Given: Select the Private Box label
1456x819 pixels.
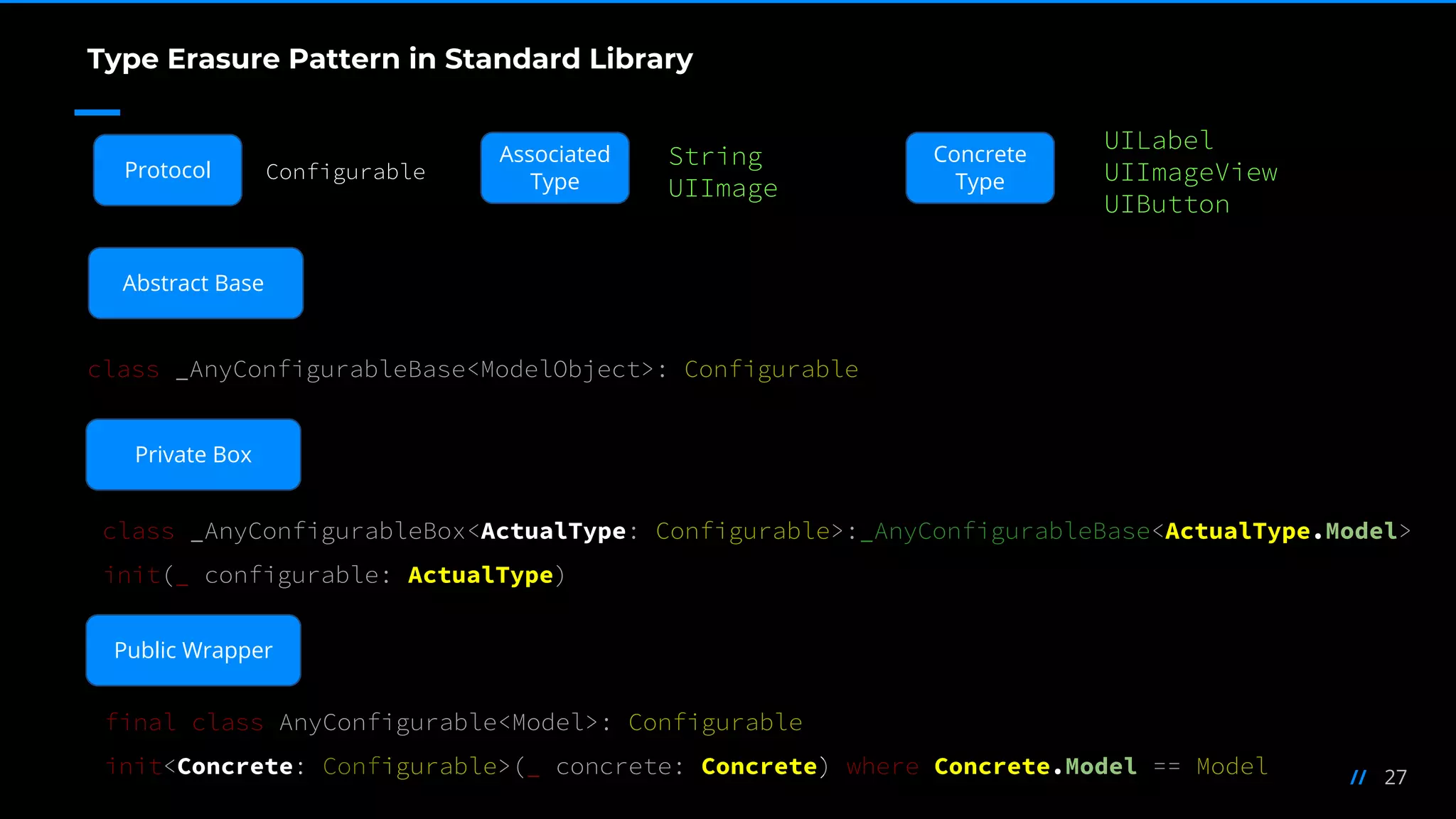Looking at the screenshot, I should click(193, 454).
